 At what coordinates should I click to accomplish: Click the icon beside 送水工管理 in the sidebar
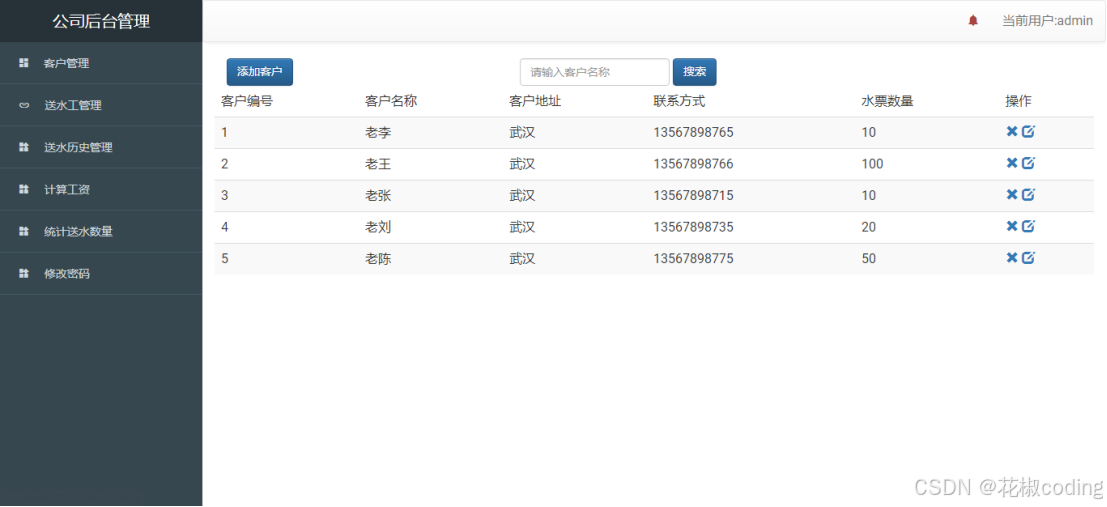point(23,105)
